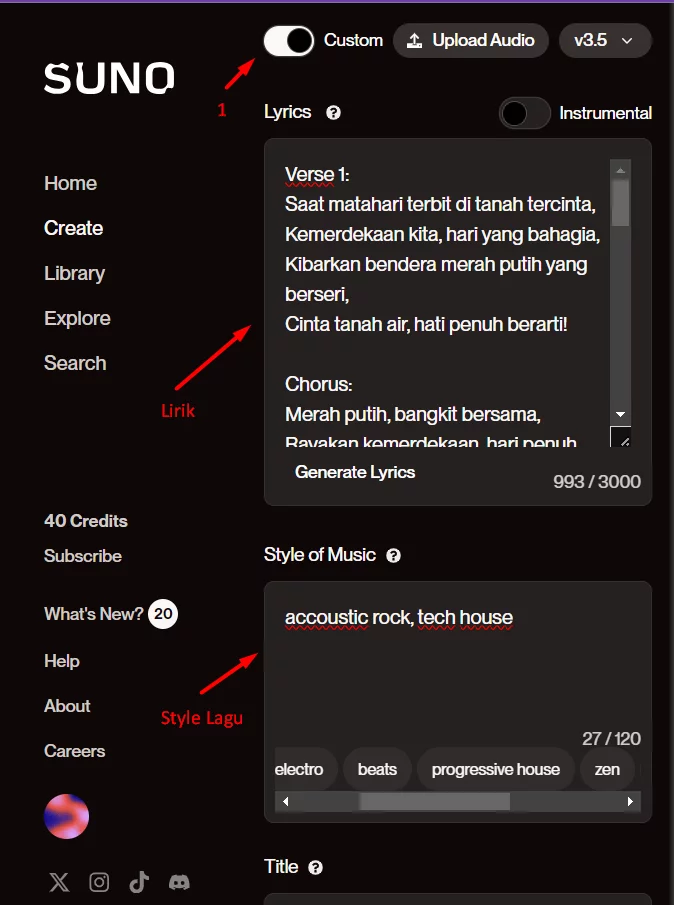Click the 'Verse 1:' lyric line
This screenshot has width=674, height=905.
317,174
